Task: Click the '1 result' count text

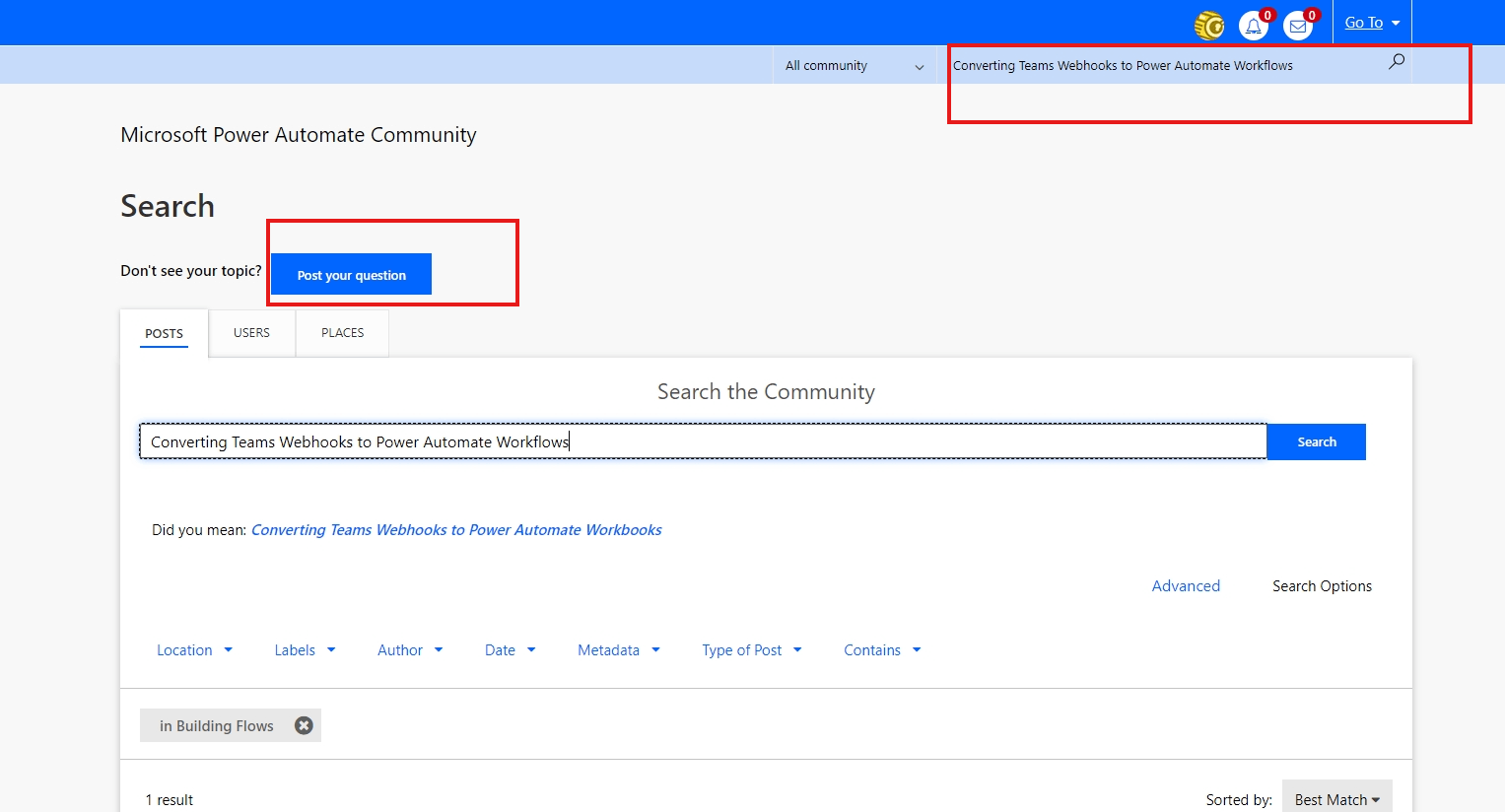Action: (169, 799)
